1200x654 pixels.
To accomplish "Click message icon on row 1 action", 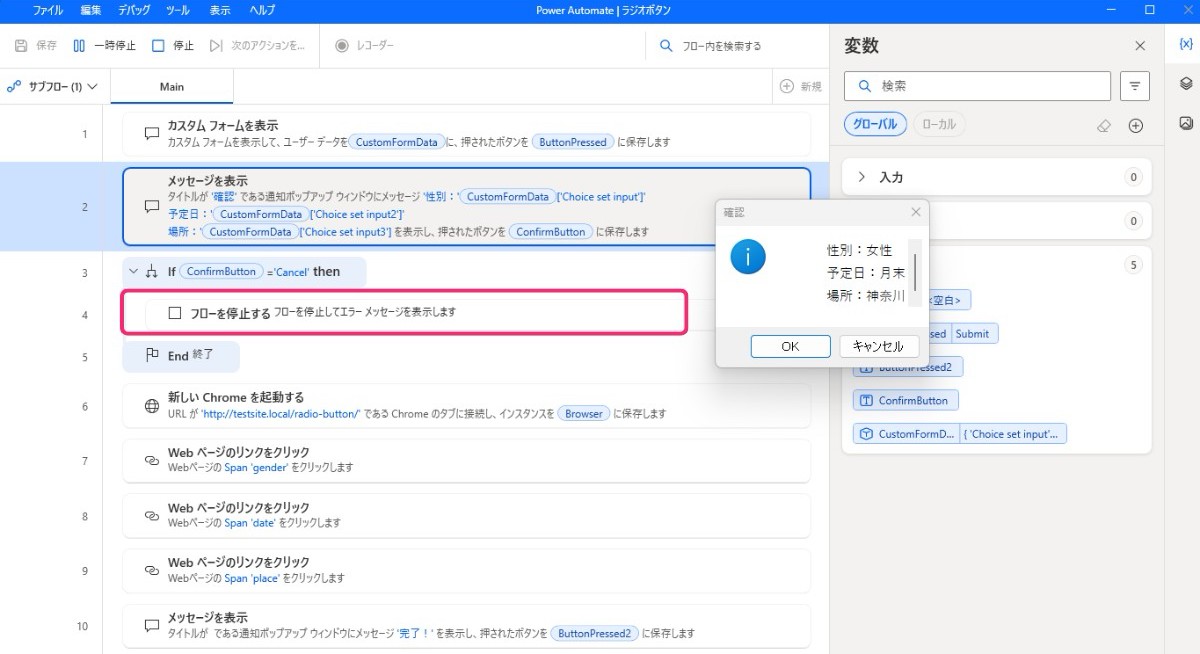I will (152, 134).
